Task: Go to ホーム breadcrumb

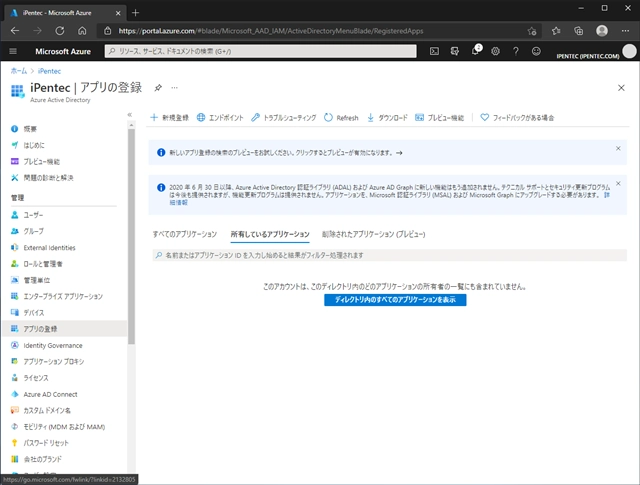Action: coord(19,71)
